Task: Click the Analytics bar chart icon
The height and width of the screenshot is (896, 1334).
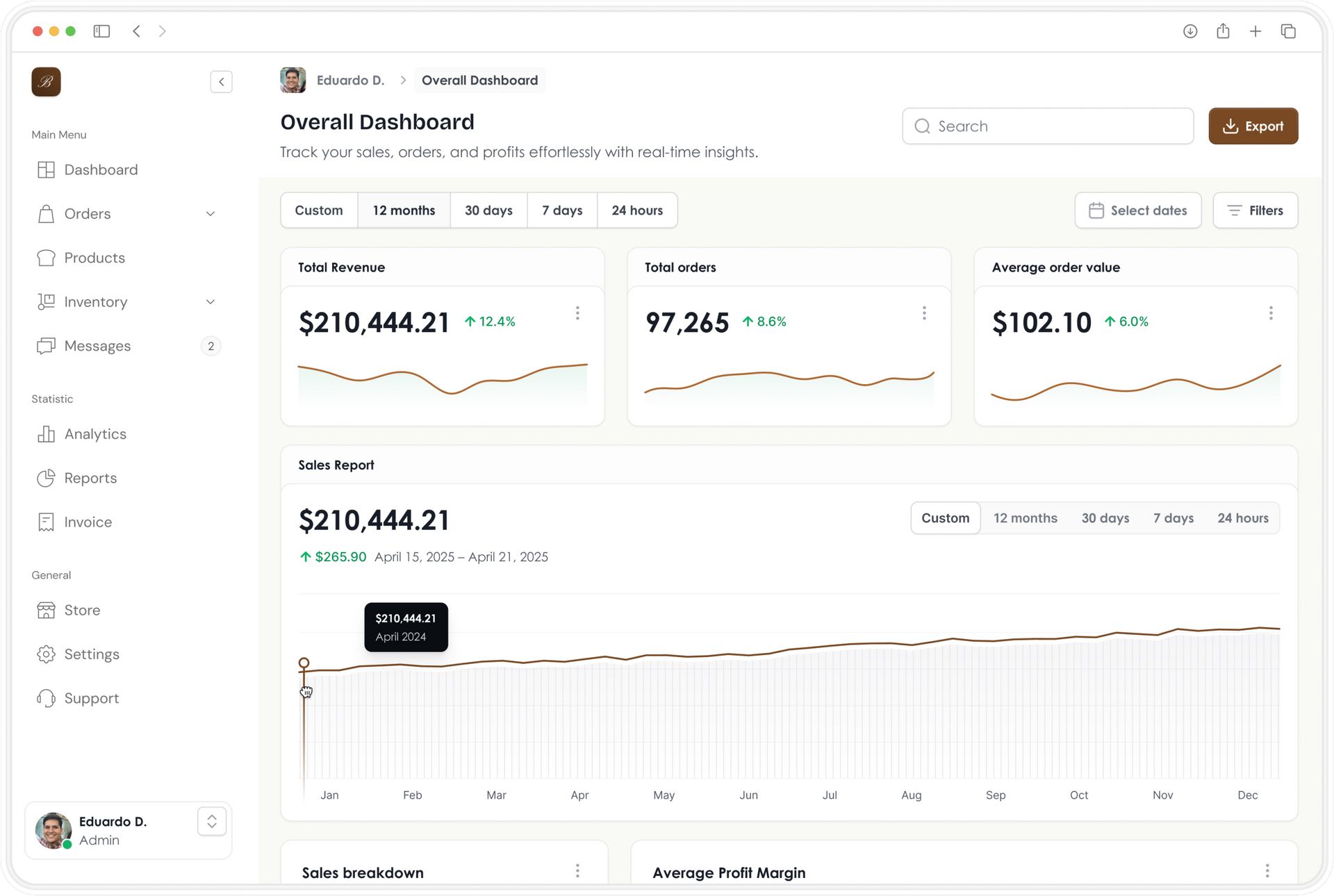Action: 46,434
